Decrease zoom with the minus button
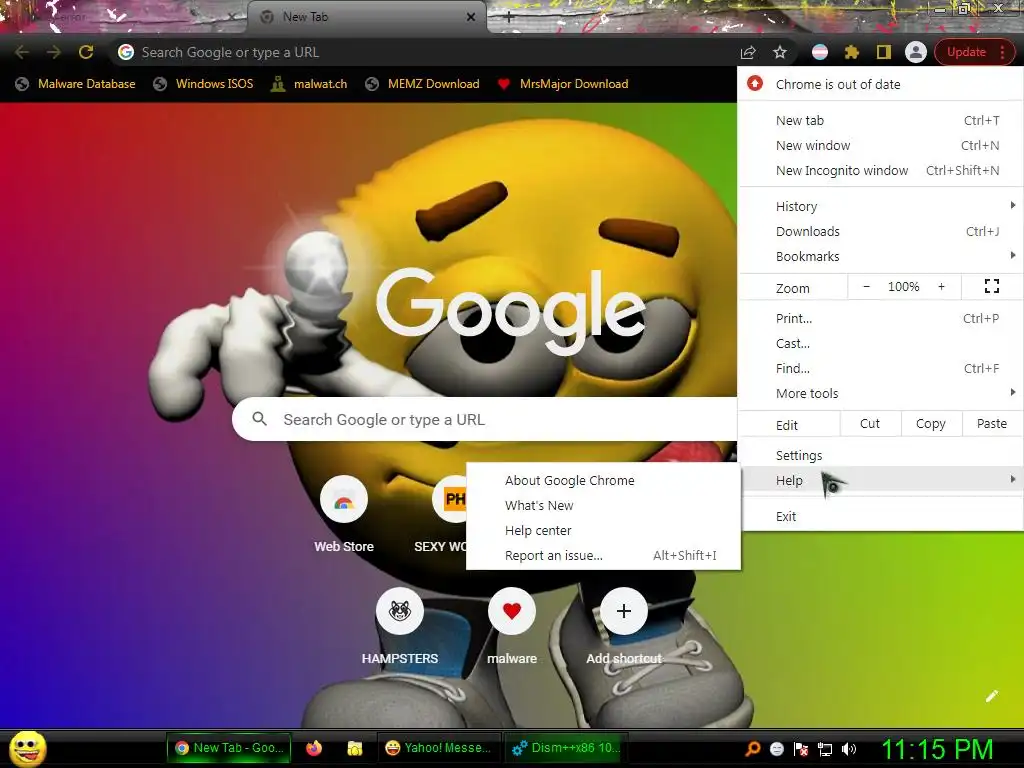Viewport: 1024px width, 768px height. coord(866,286)
